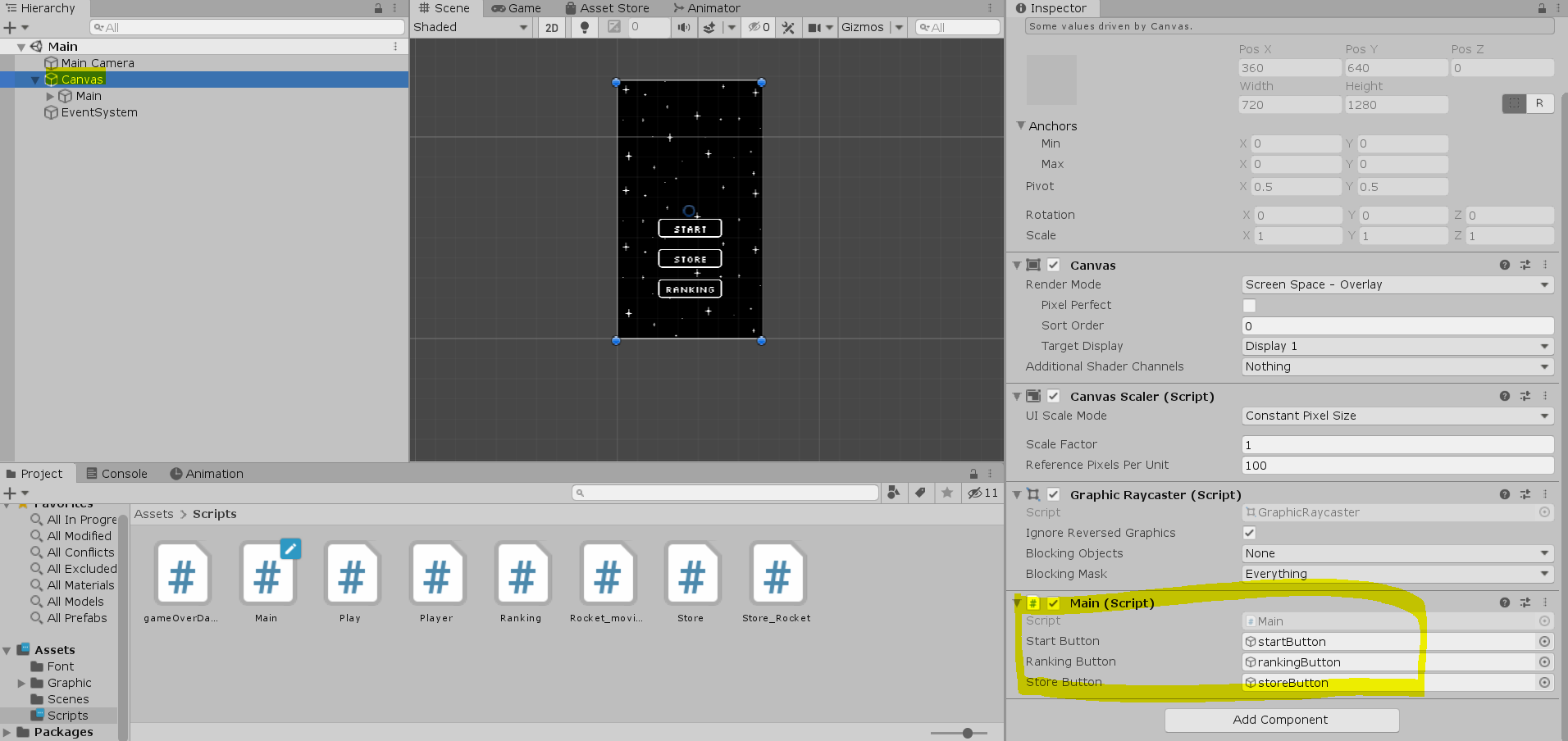Expand the Graphic folder in Assets

(21, 683)
